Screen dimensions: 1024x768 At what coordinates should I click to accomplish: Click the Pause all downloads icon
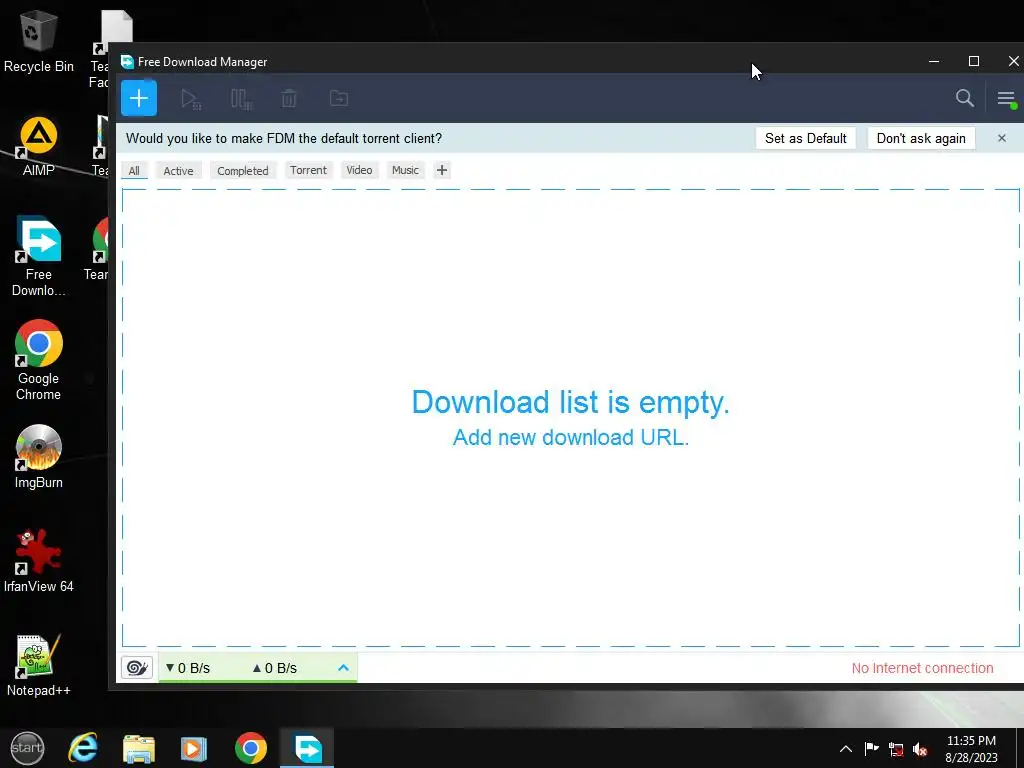pos(241,99)
